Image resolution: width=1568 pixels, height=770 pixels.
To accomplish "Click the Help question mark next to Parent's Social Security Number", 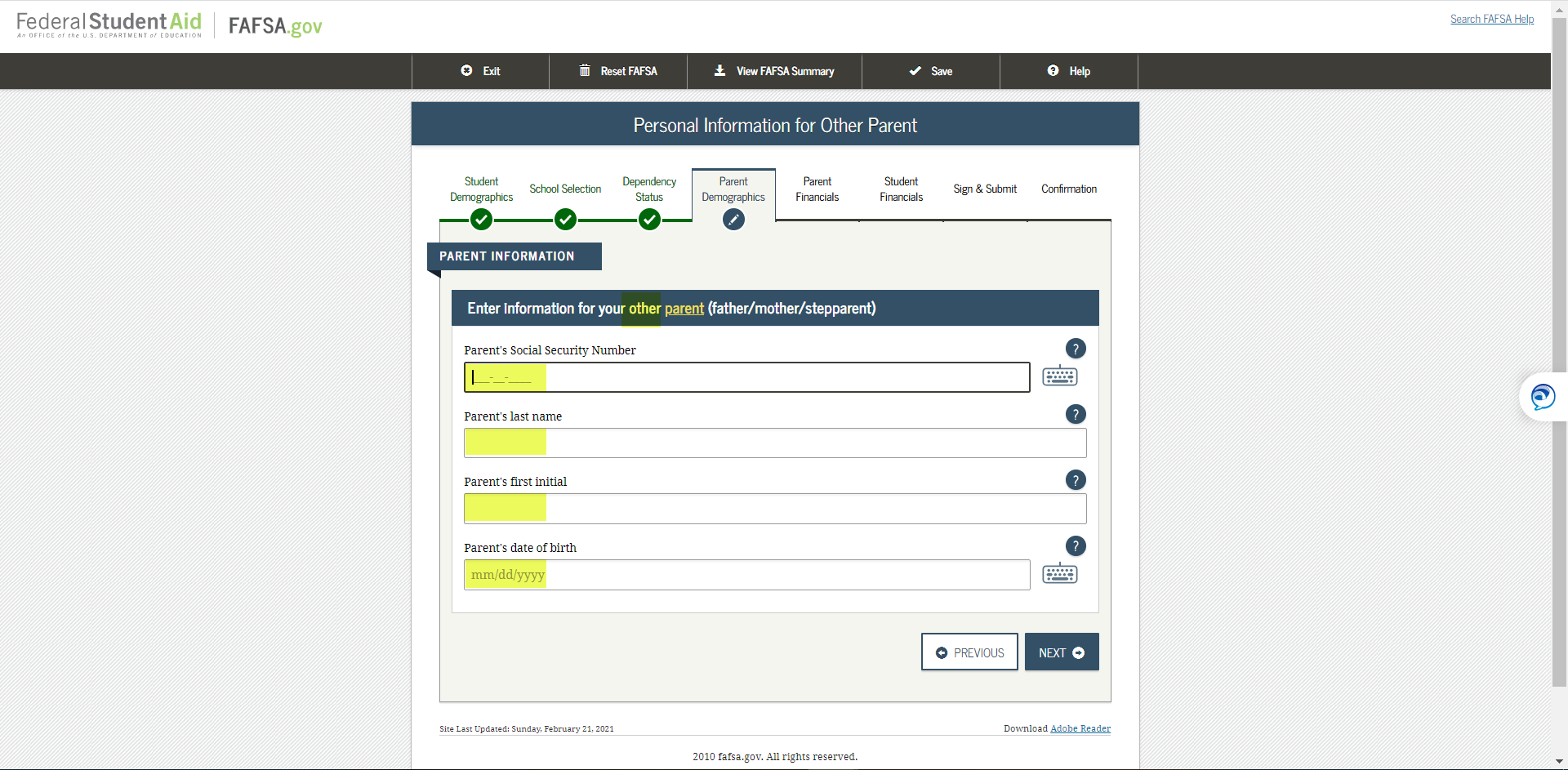I will tap(1076, 348).
